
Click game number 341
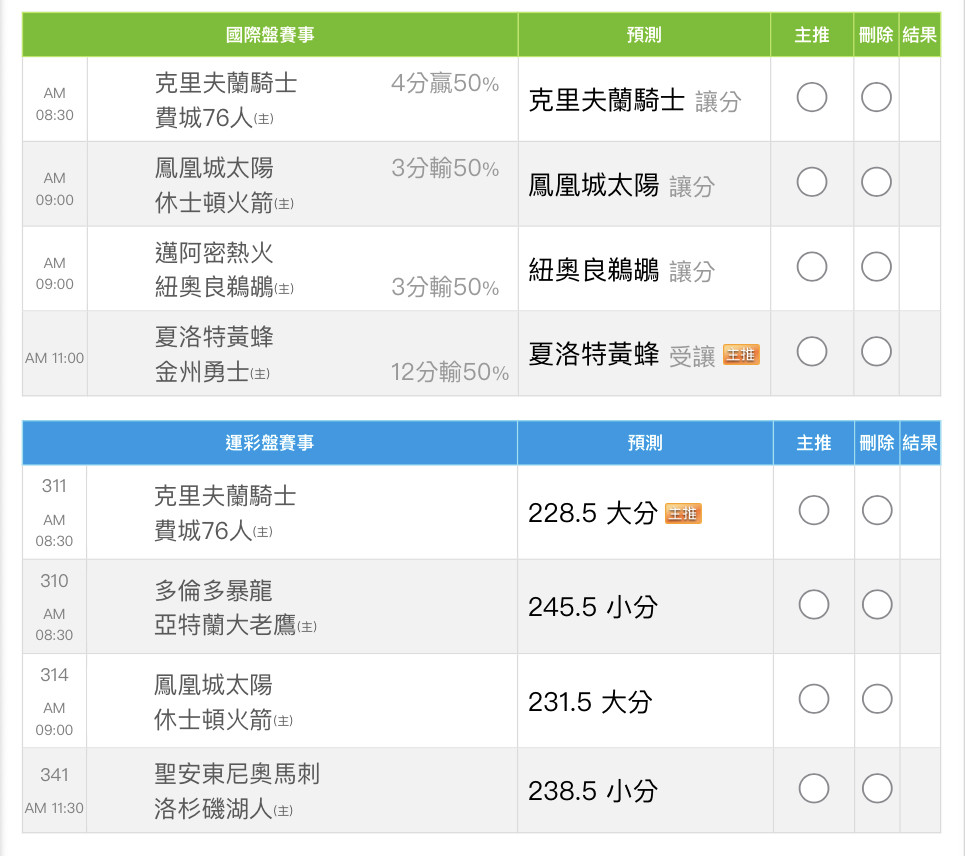54,775
